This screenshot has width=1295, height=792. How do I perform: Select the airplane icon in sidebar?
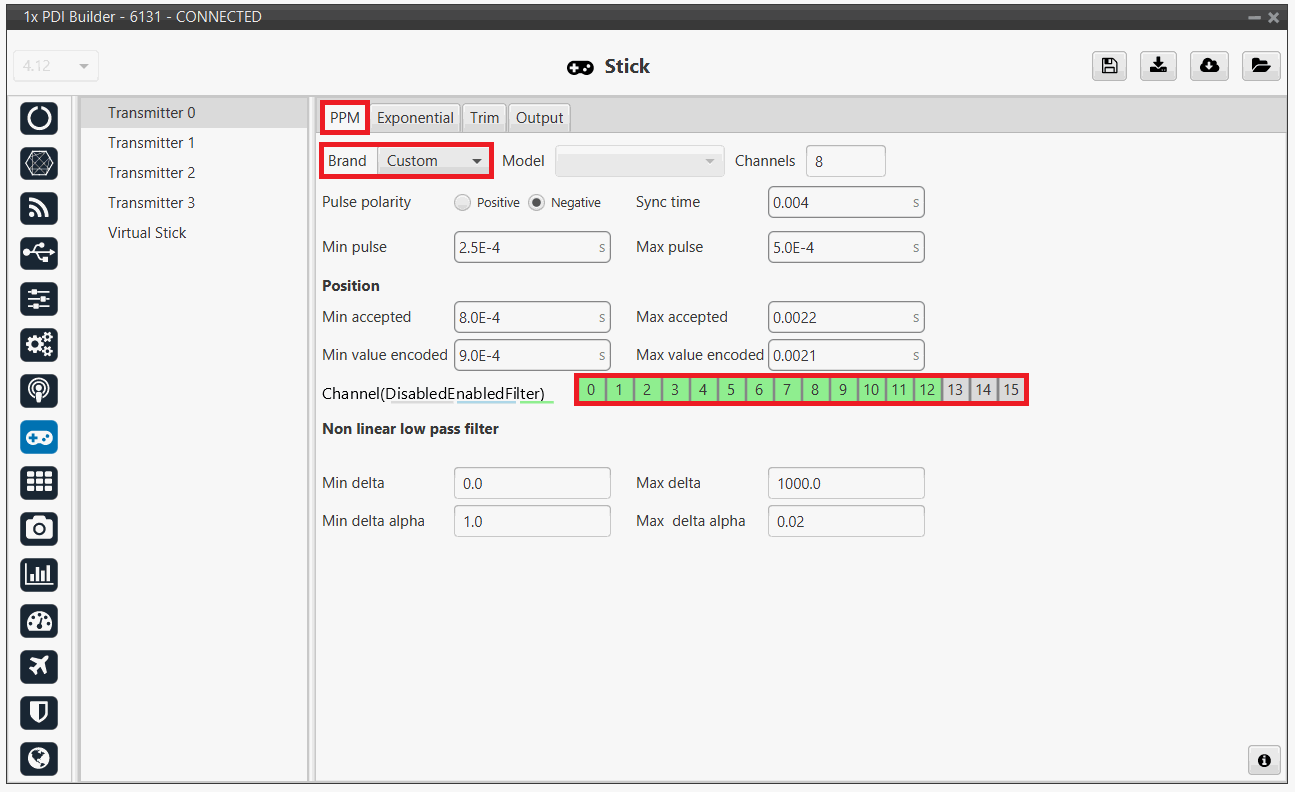click(x=39, y=666)
